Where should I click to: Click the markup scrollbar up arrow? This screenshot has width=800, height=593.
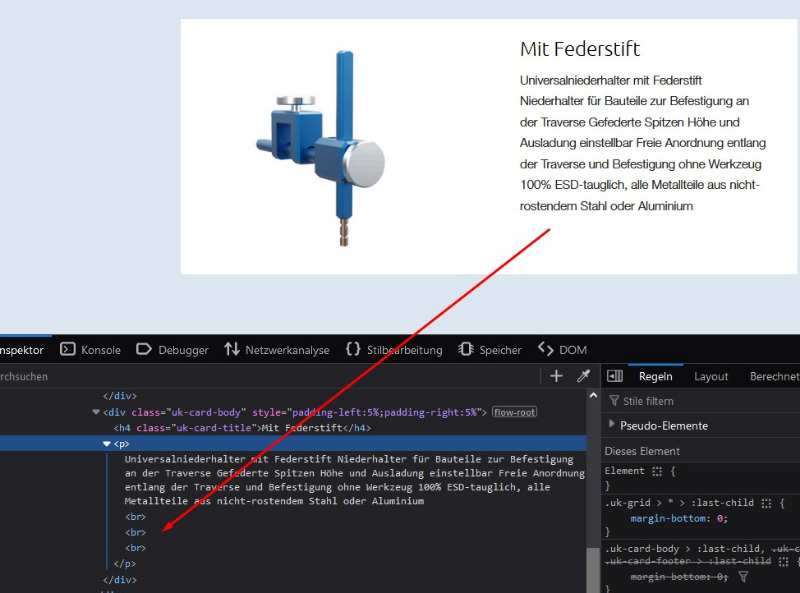pyautogui.click(x=593, y=396)
